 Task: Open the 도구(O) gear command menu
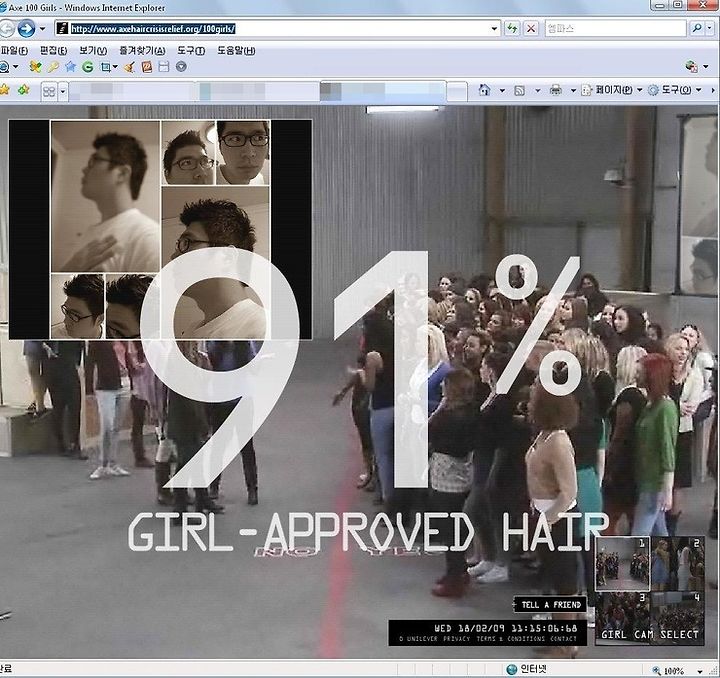[675, 90]
